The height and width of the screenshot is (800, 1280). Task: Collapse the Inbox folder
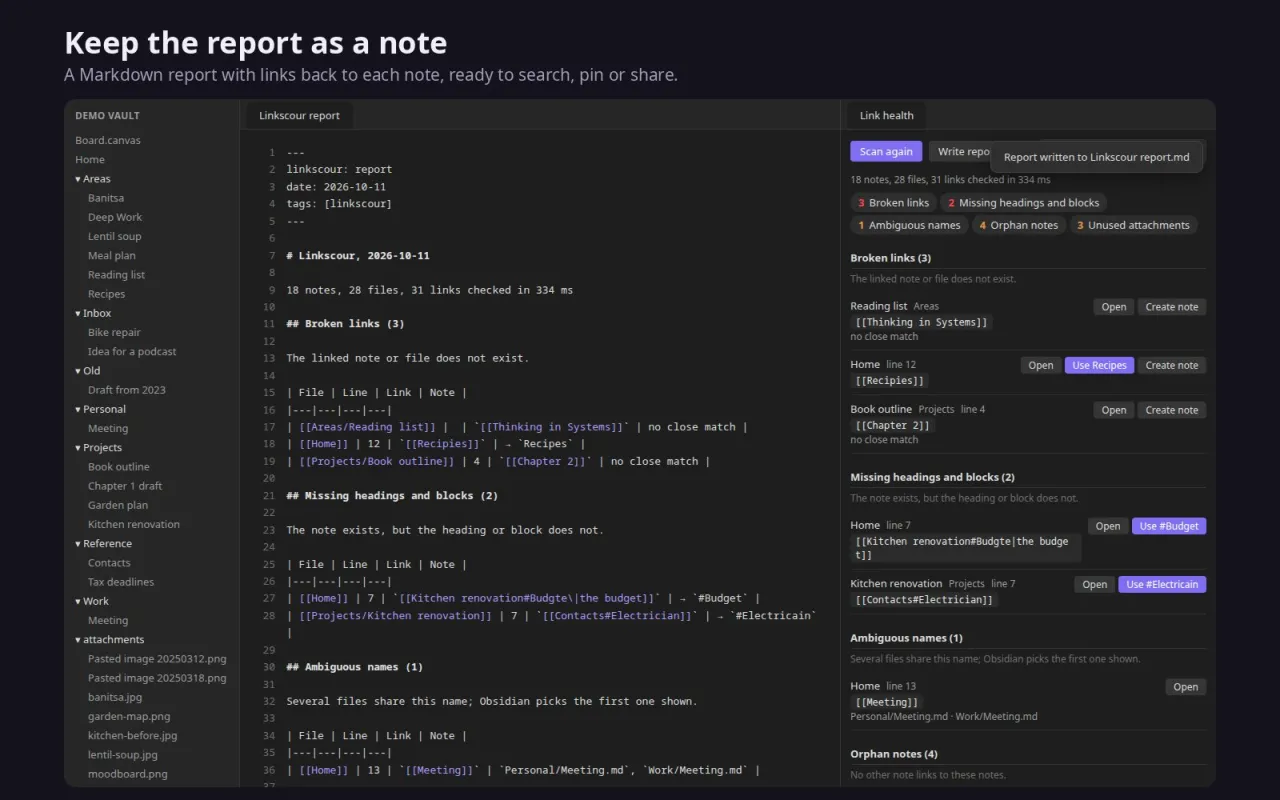click(93, 313)
